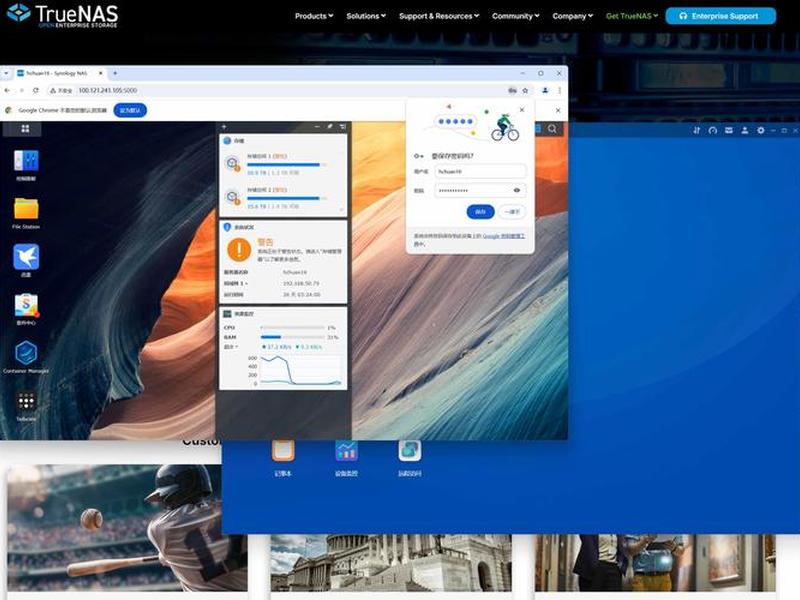Viewport: 800px width, 600px height.
Task: Open a new Chrome tab
Action: [x=115, y=73]
